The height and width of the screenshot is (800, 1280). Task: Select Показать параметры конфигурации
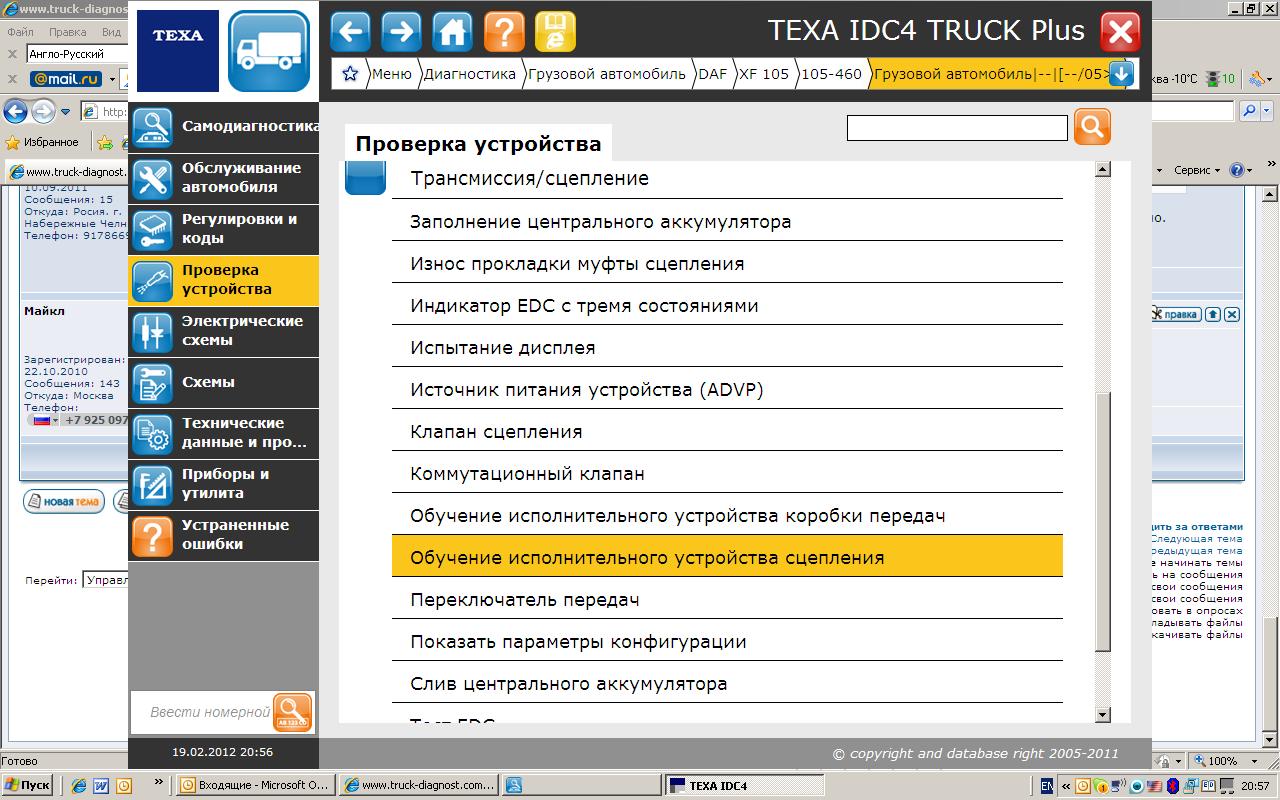pos(727,641)
